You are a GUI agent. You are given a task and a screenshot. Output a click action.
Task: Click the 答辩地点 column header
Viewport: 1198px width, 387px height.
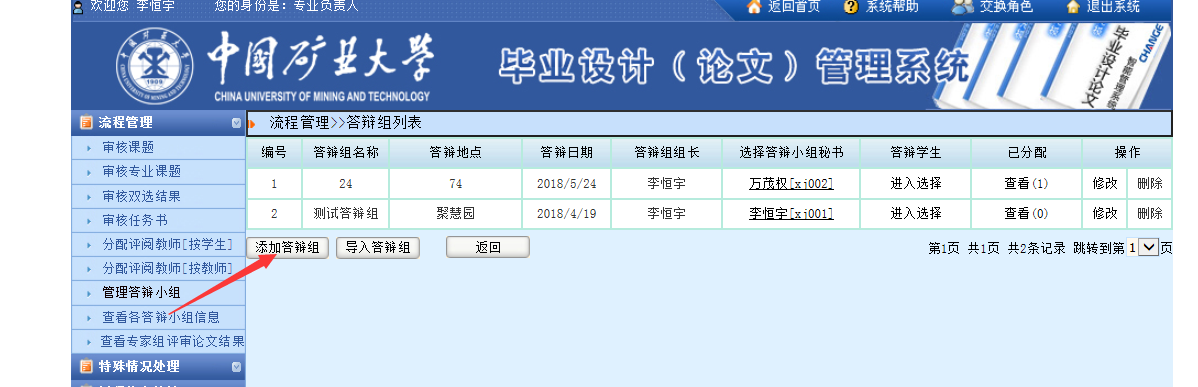455,152
